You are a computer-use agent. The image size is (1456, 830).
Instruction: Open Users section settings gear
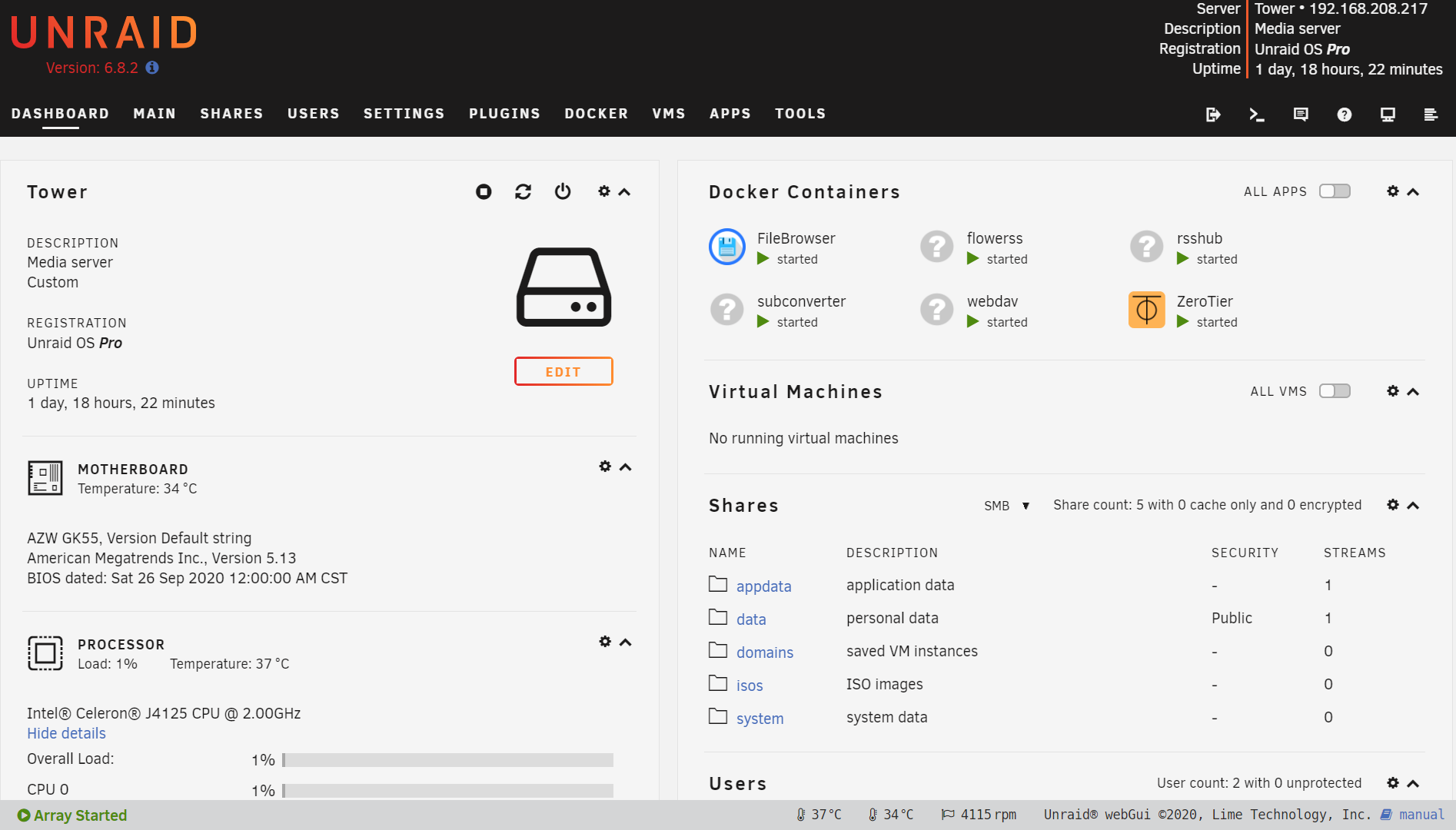click(x=1393, y=783)
